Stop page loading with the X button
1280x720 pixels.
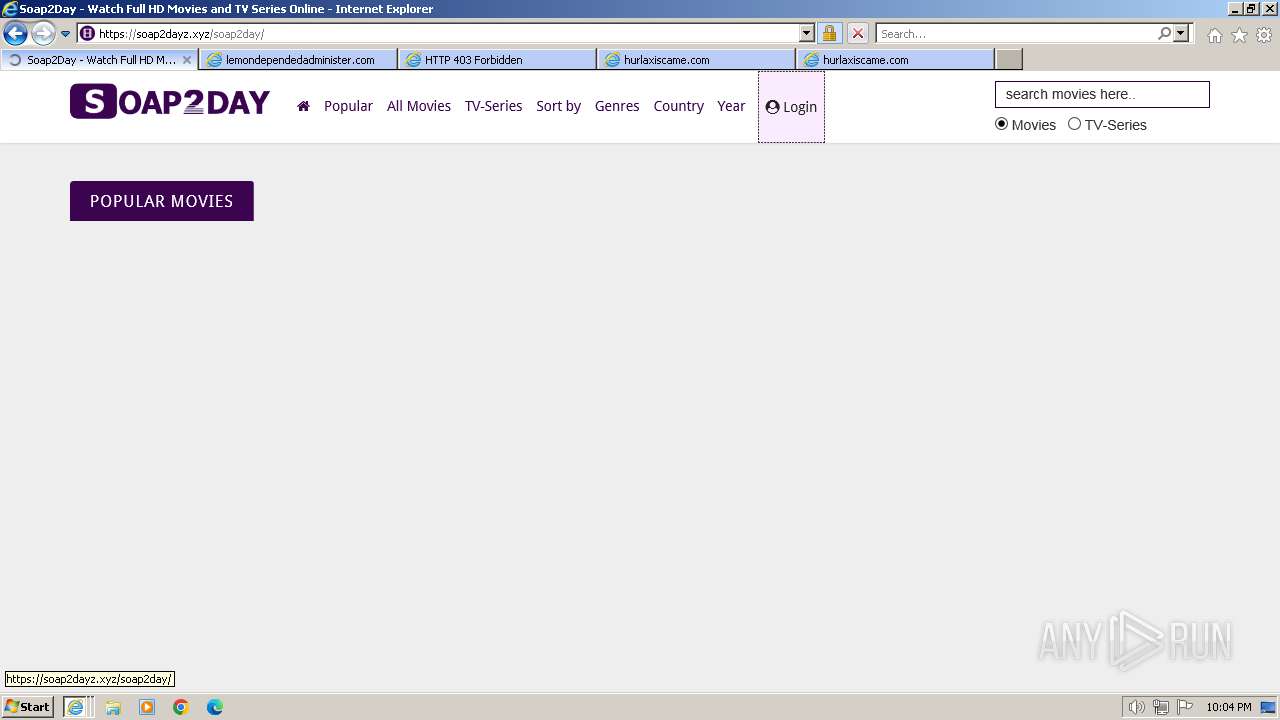point(857,33)
